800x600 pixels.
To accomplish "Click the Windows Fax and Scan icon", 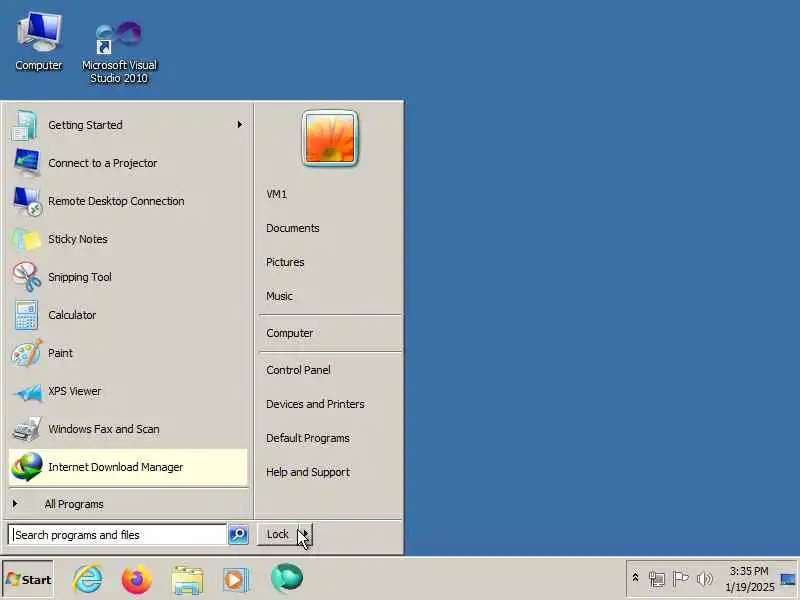I will 27,429.
